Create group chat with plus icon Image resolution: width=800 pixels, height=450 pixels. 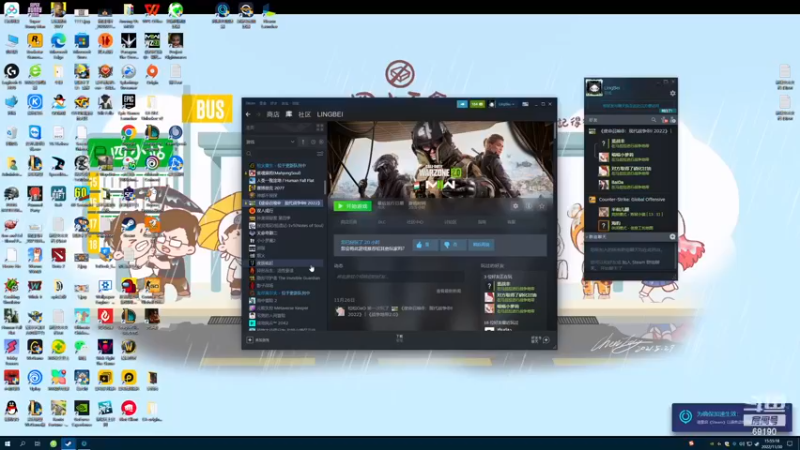(x=672, y=237)
